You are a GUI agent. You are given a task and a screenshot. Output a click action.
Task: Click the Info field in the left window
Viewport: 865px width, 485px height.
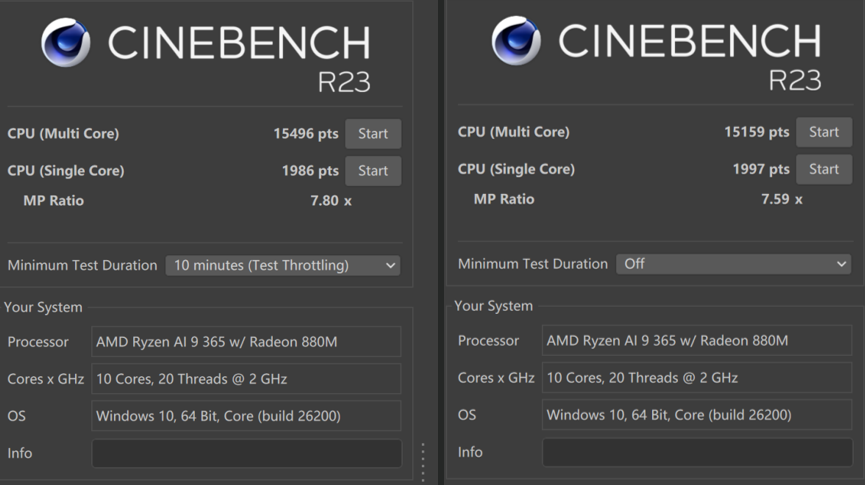247,453
